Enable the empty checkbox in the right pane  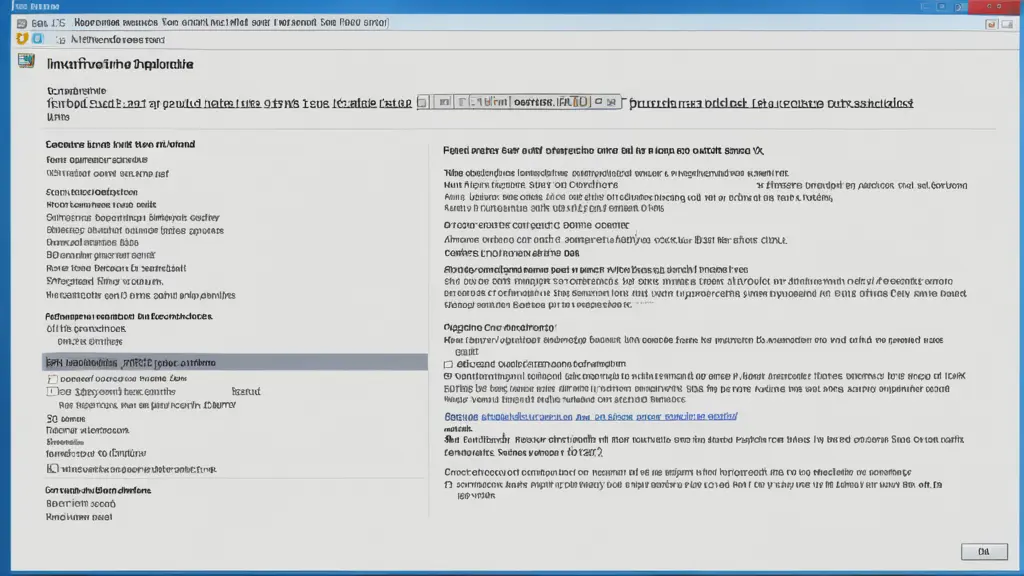tap(448, 364)
